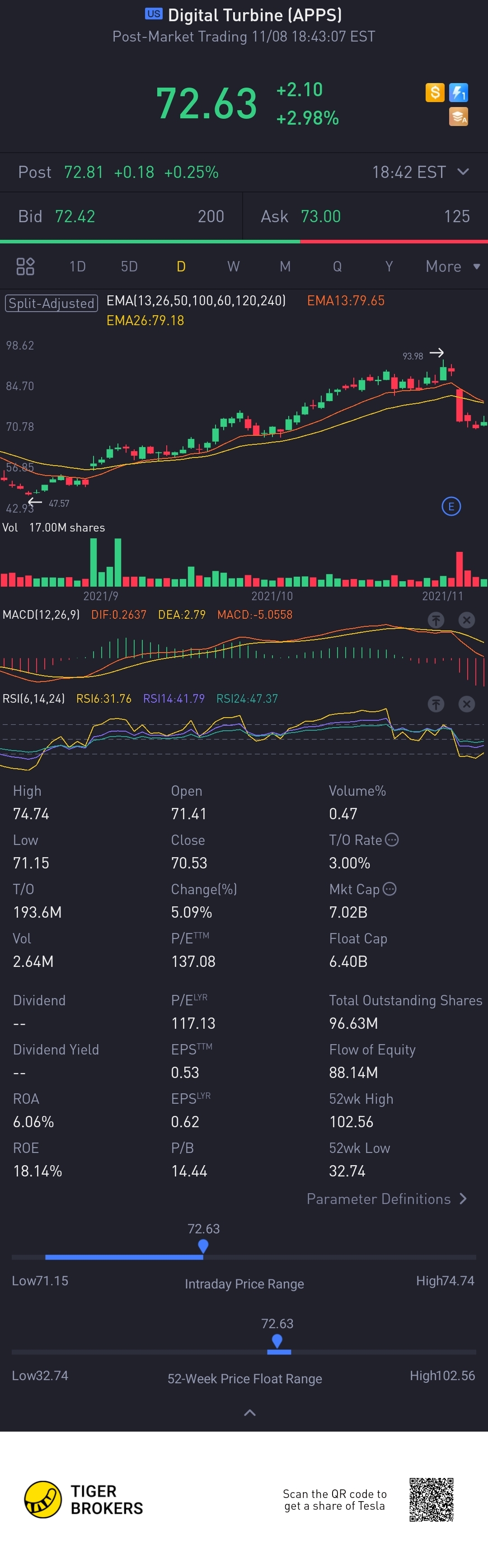Open Mkt Cap info bubble
The image size is (488, 1568).
pyautogui.click(x=389, y=889)
